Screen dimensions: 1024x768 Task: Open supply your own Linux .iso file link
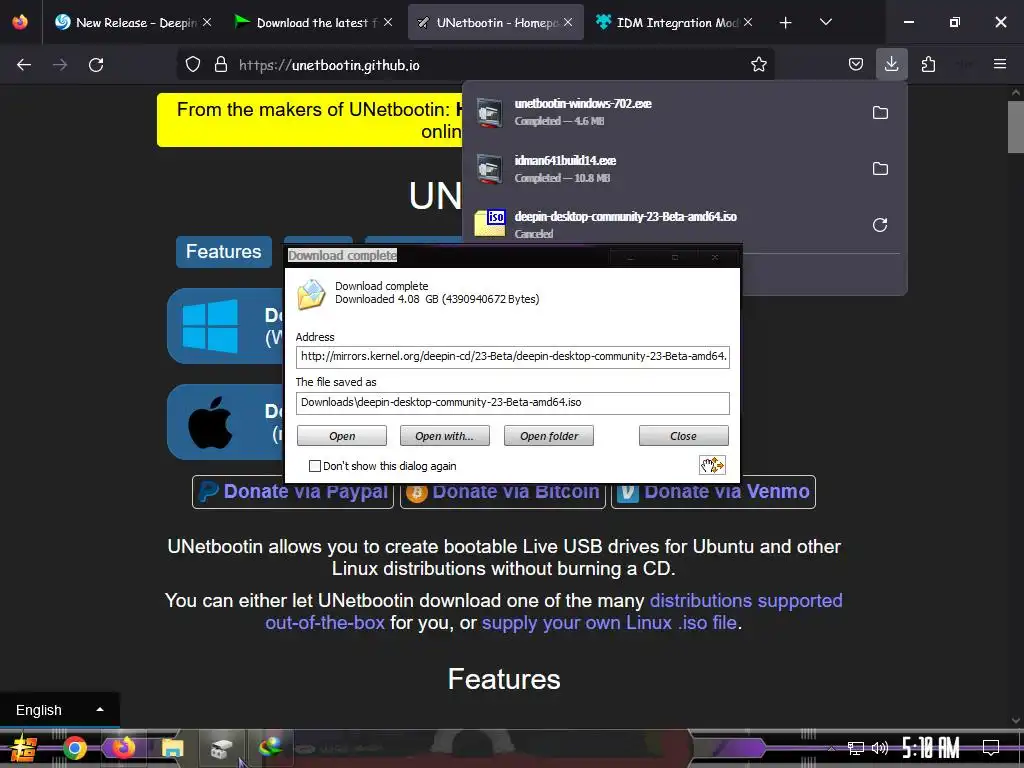tap(609, 622)
